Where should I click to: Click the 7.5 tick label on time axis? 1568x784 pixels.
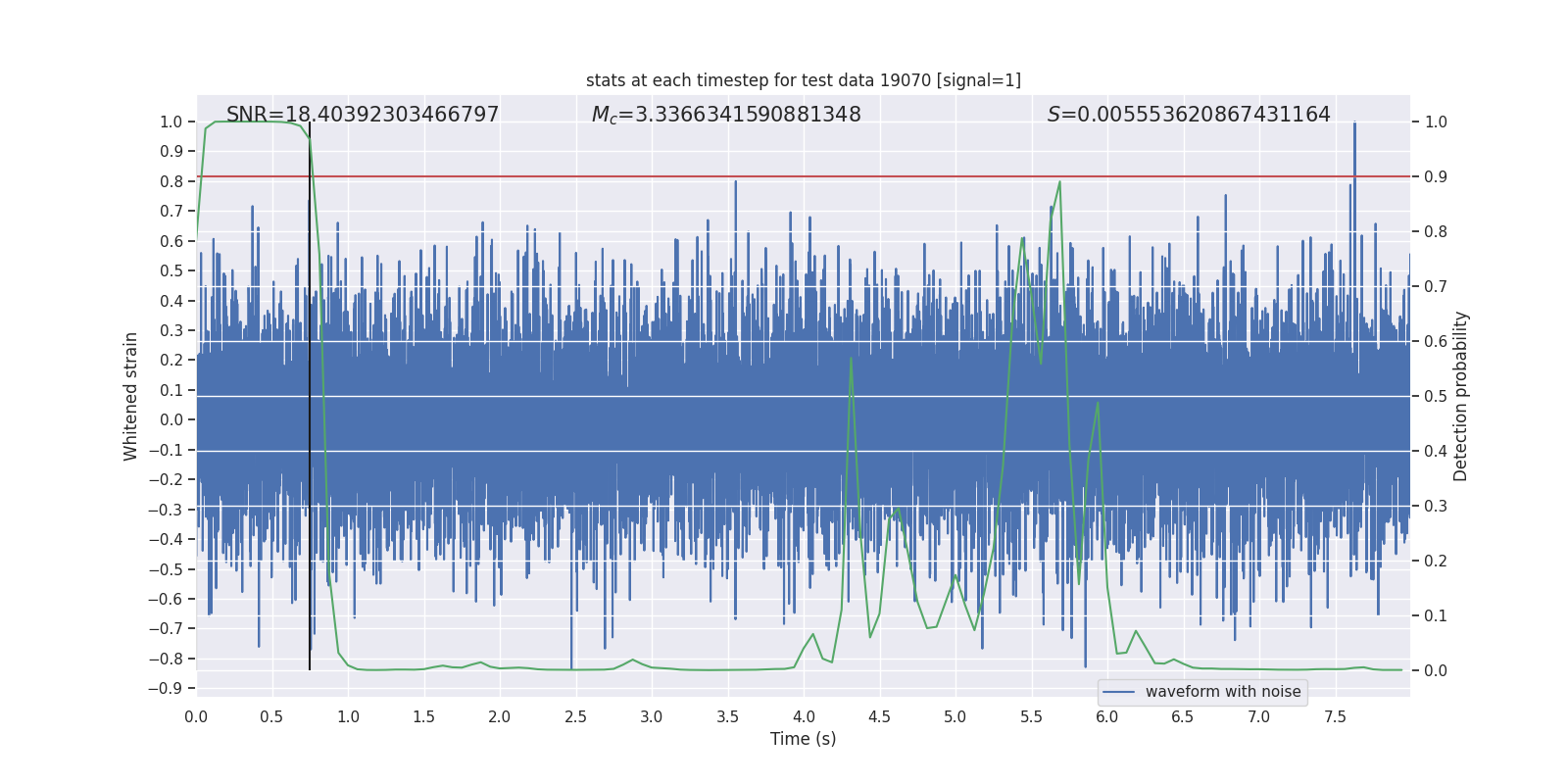[x=1335, y=717]
